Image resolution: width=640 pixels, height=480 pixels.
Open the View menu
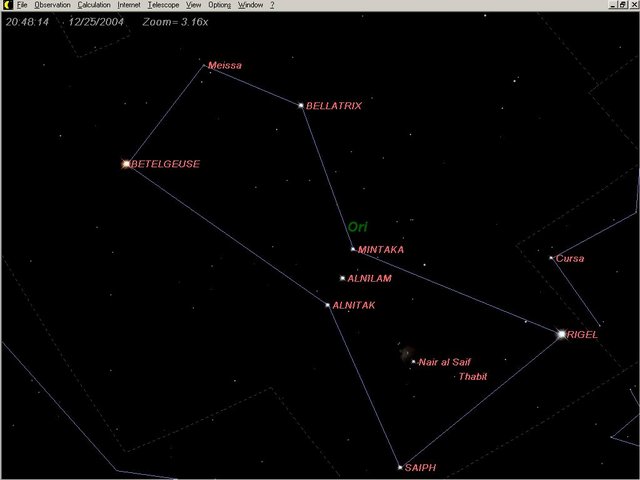click(193, 5)
